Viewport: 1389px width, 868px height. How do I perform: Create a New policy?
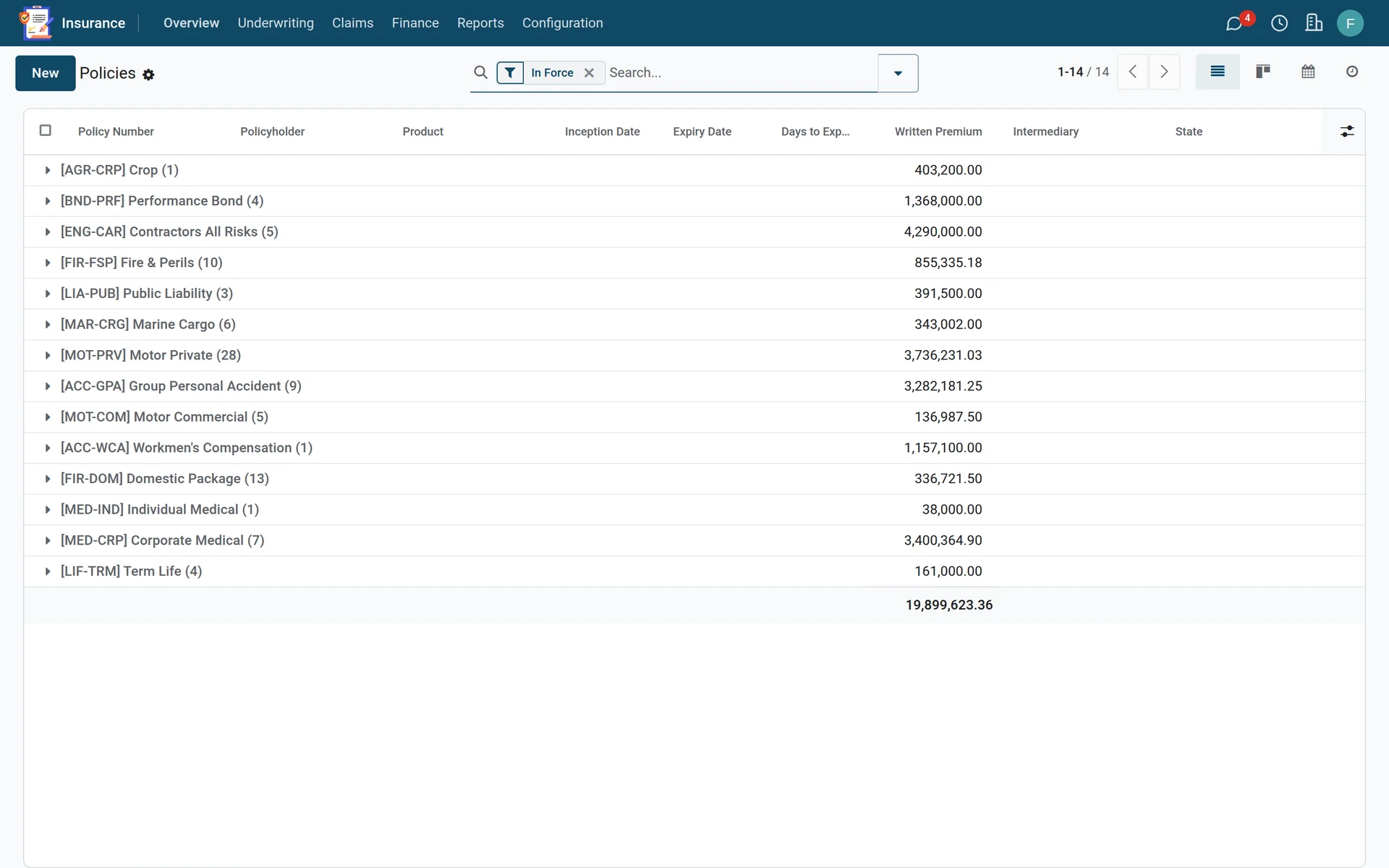(46, 73)
